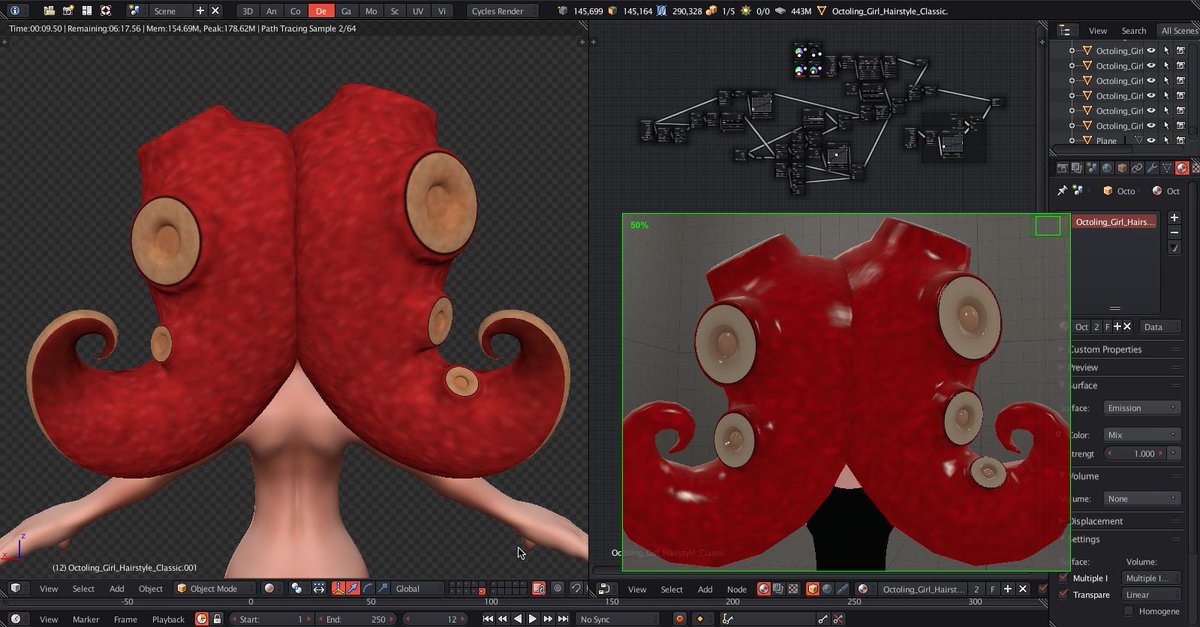The width and height of the screenshot is (1200, 627).
Task: Open the timeline Playback menu
Action: point(168,619)
